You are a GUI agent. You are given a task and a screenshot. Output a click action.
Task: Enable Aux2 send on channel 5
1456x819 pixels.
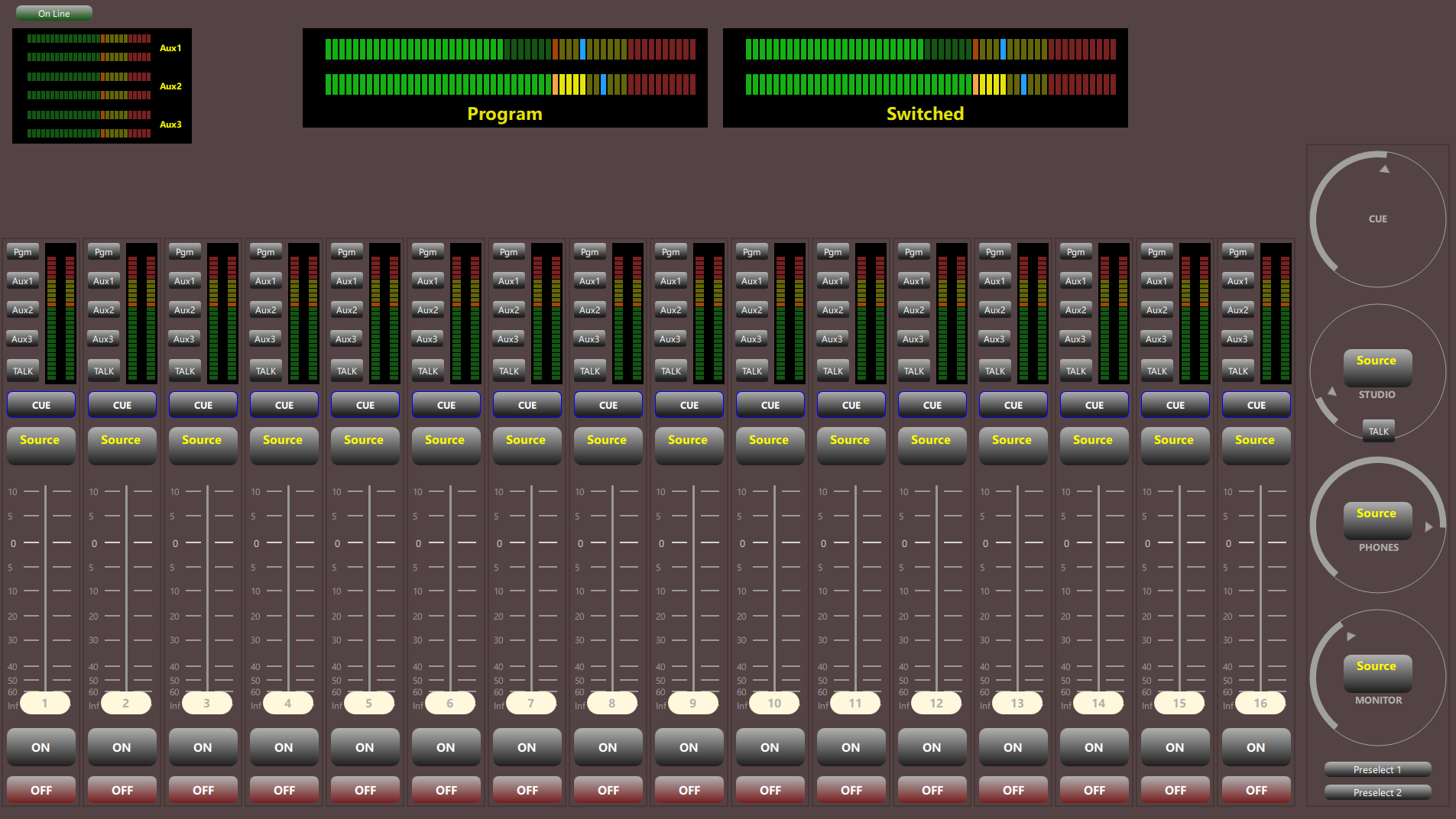[x=346, y=310]
